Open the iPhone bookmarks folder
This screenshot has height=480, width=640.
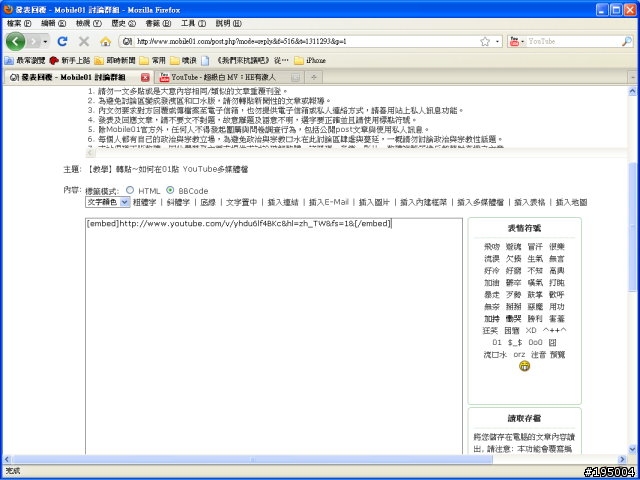[310, 60]
